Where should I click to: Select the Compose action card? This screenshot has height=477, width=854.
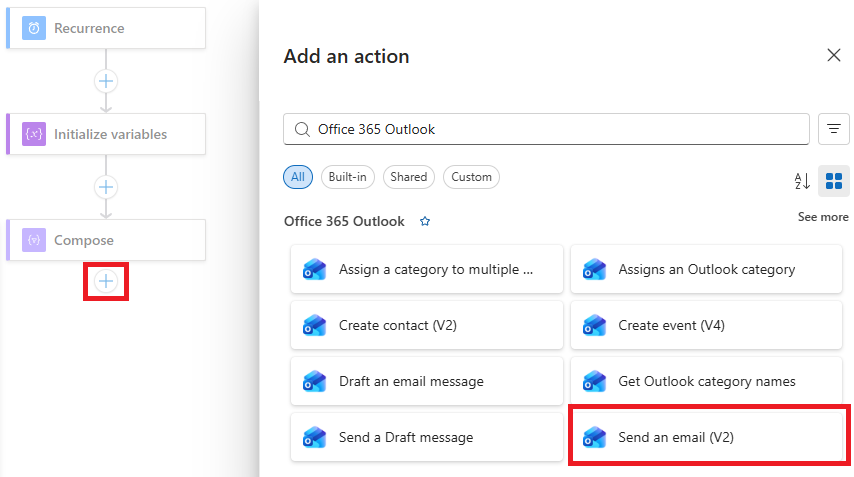click(x=106, y=240)
